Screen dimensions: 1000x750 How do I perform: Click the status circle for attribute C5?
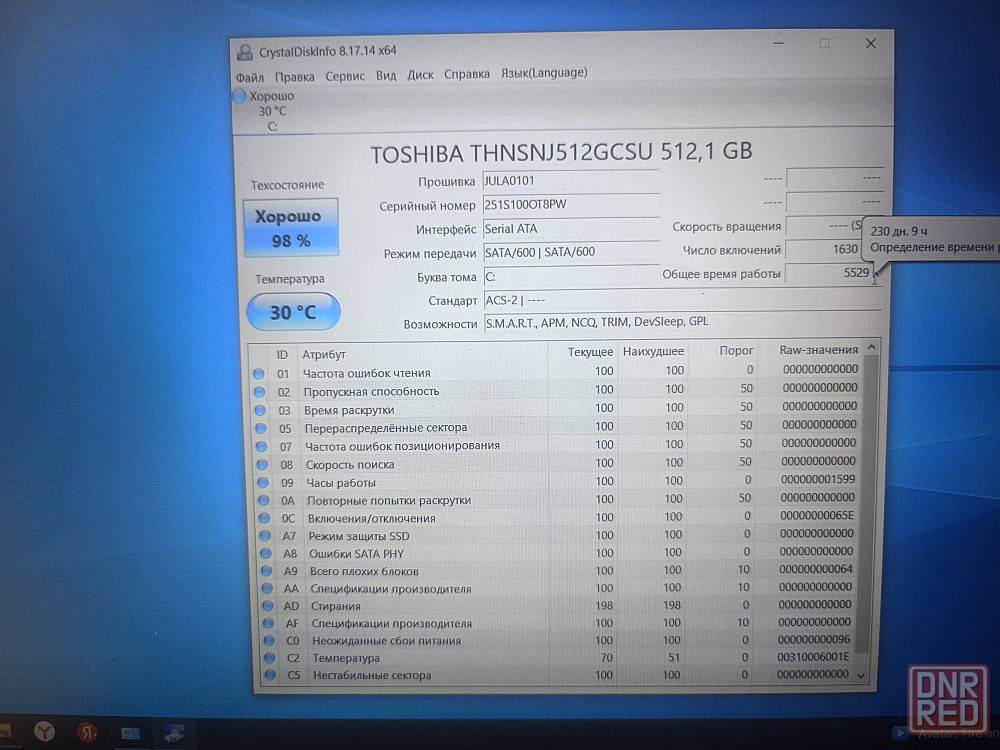270,675
